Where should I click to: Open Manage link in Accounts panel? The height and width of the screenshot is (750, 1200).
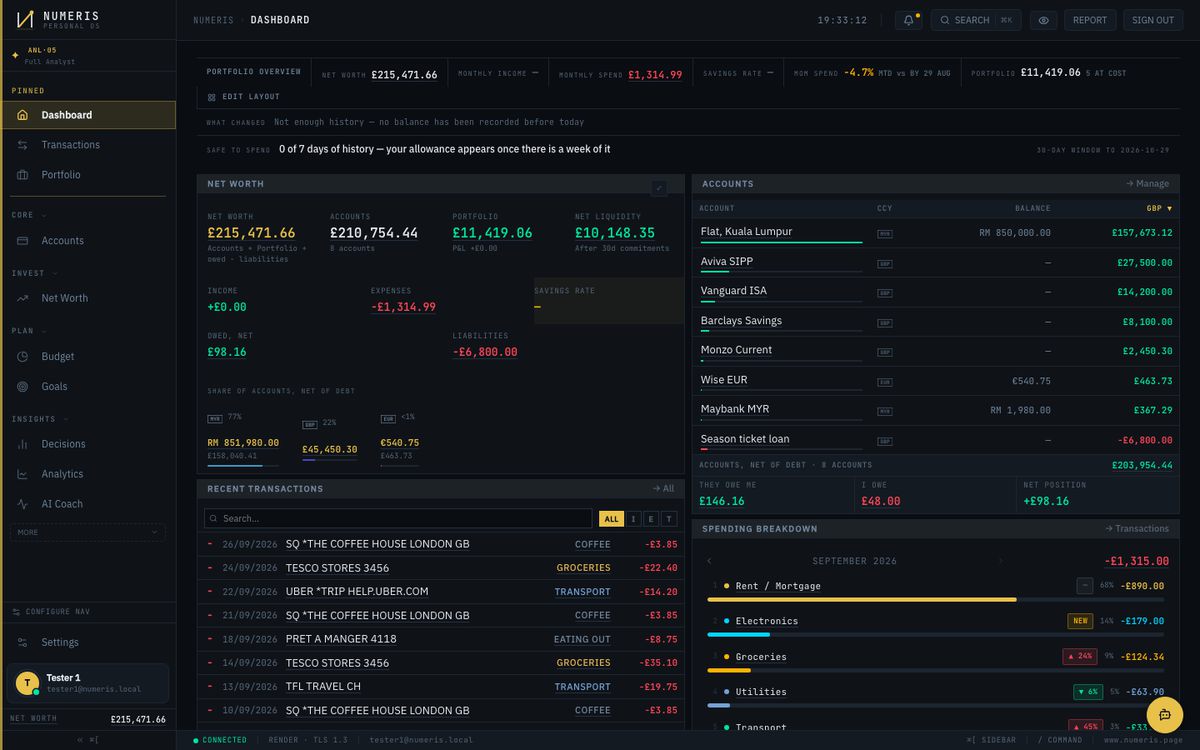pos(1147,184)
